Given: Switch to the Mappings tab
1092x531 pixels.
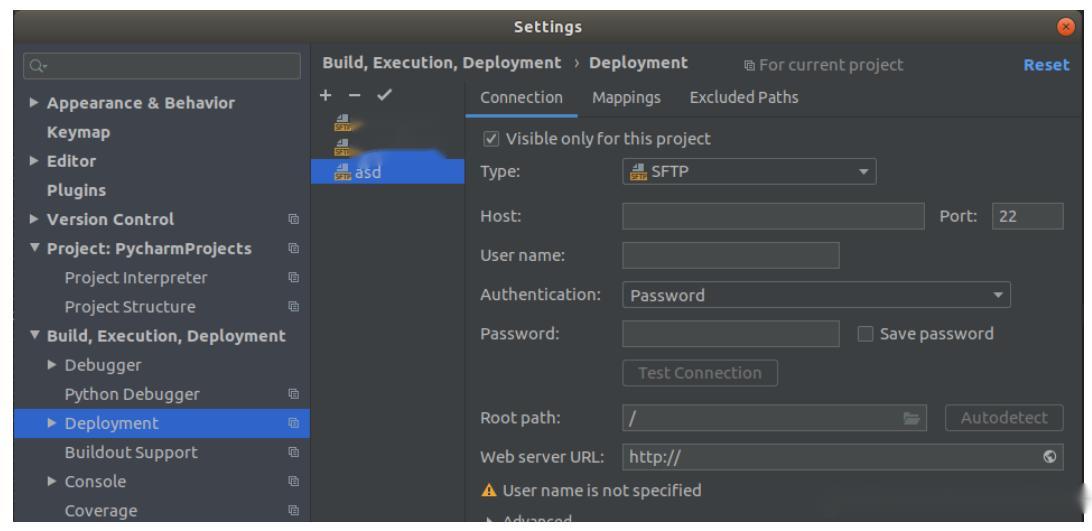Looking at the screenshot, I should (x=627, y=98).
